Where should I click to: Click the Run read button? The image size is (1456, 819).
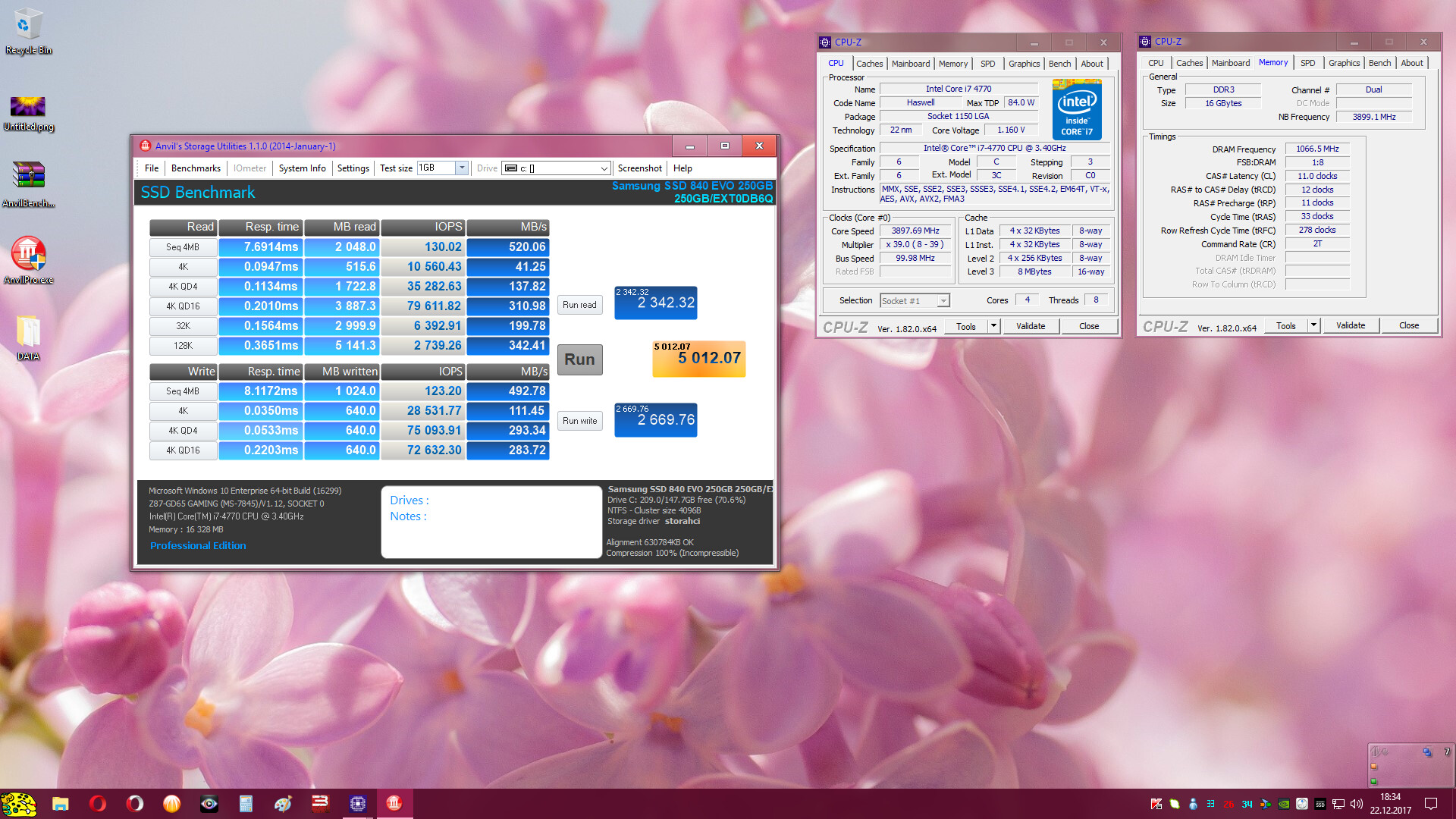579,305
